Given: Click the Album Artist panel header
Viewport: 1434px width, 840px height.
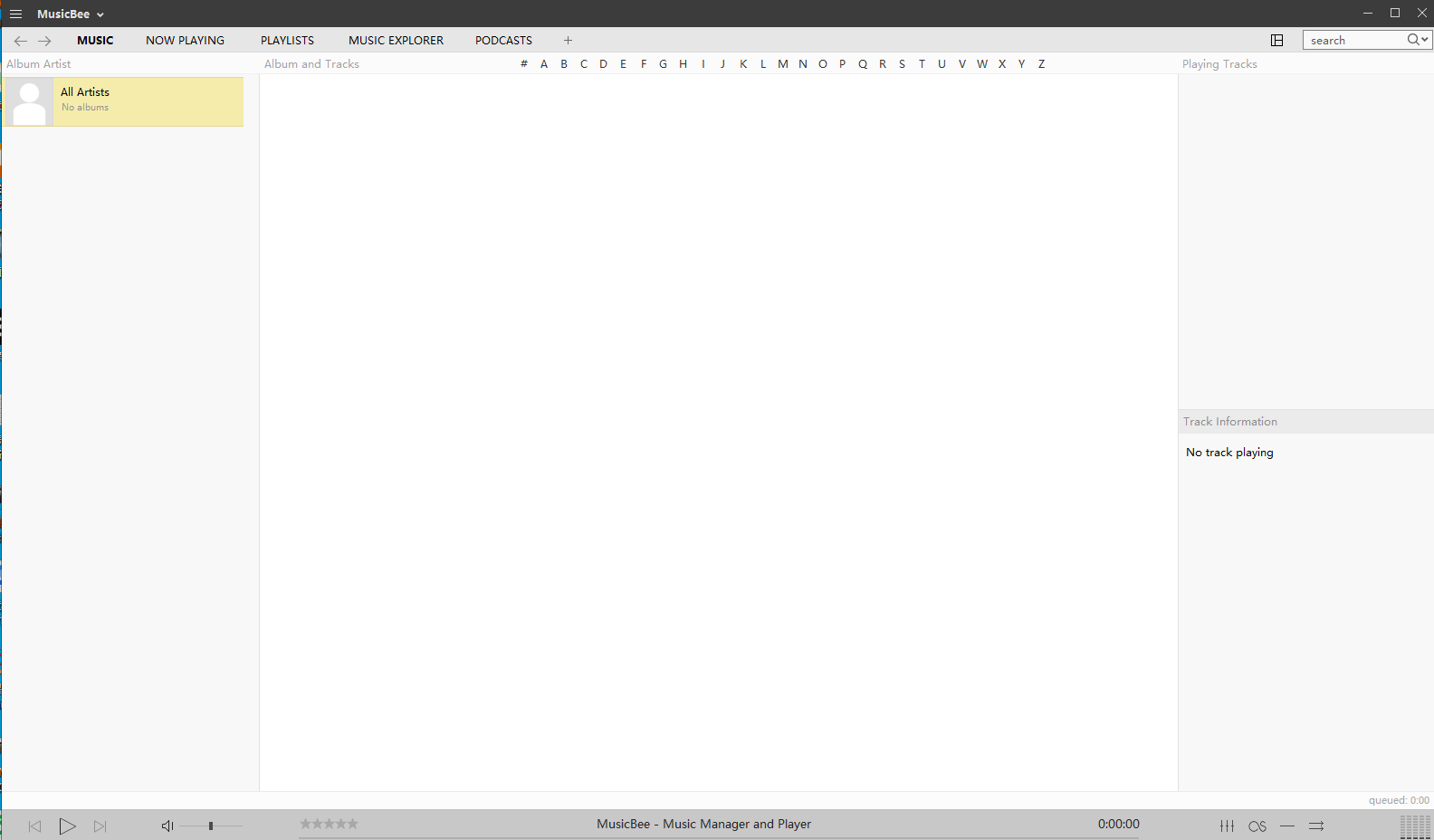Looking at the screenshot, I should (x=39, y=64).
